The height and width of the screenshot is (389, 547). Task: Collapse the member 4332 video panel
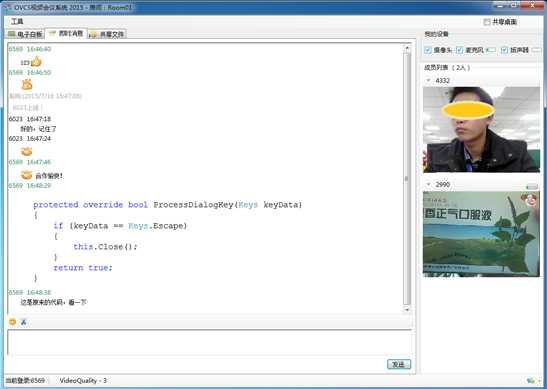click(x=428, y=80)
